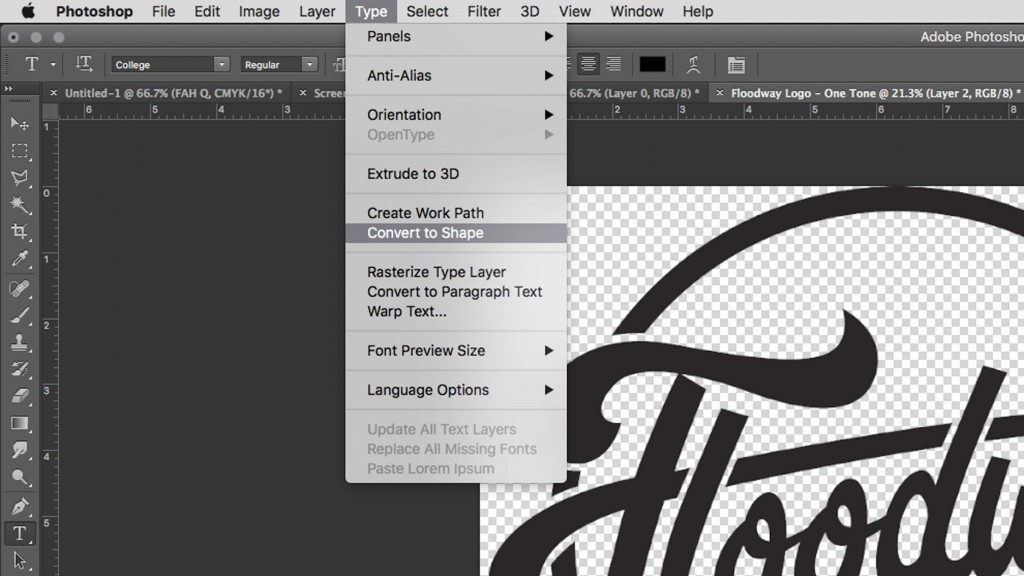
Task: Expand the Panels submenu
Action: coord(456,37)
